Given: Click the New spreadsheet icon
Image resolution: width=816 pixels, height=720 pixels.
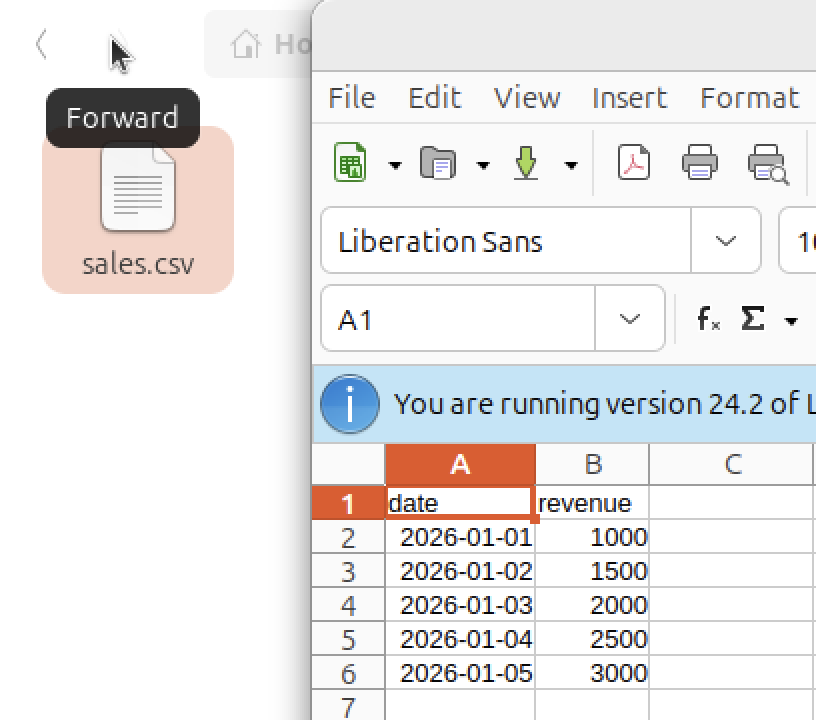Looking at the screenshot, I should 350,163.
